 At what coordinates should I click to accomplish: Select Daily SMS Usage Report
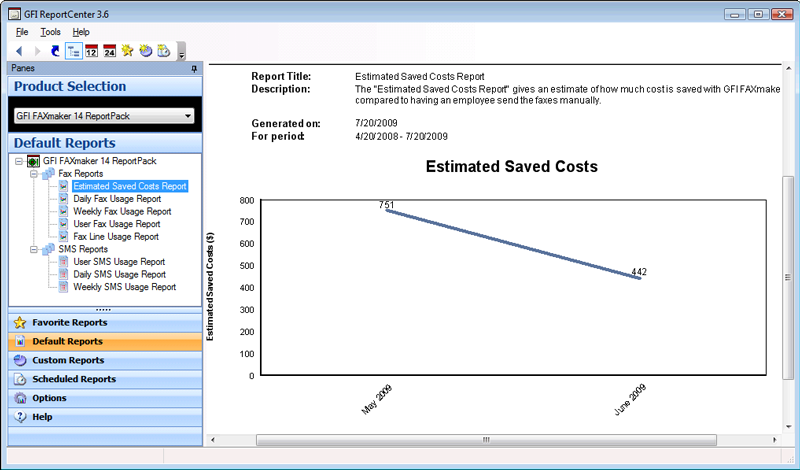[119, 275]
